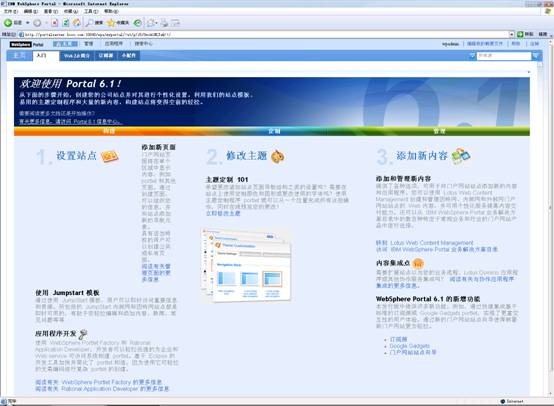Click the 立即修改主题 link
The height and width of the screenshot is (406, 554).
point(223,213)
